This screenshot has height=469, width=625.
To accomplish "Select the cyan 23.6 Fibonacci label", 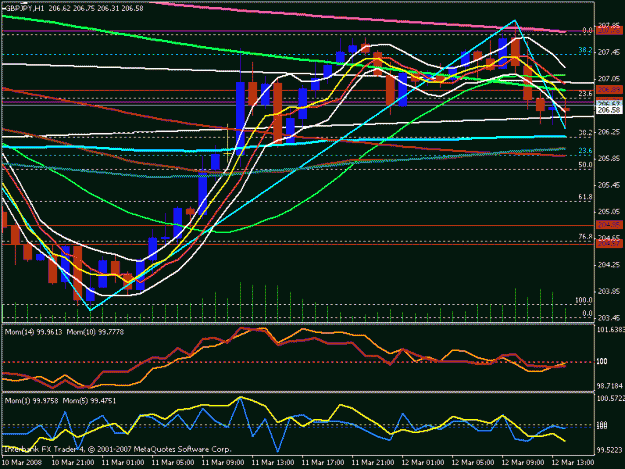I will coord(585,151).
